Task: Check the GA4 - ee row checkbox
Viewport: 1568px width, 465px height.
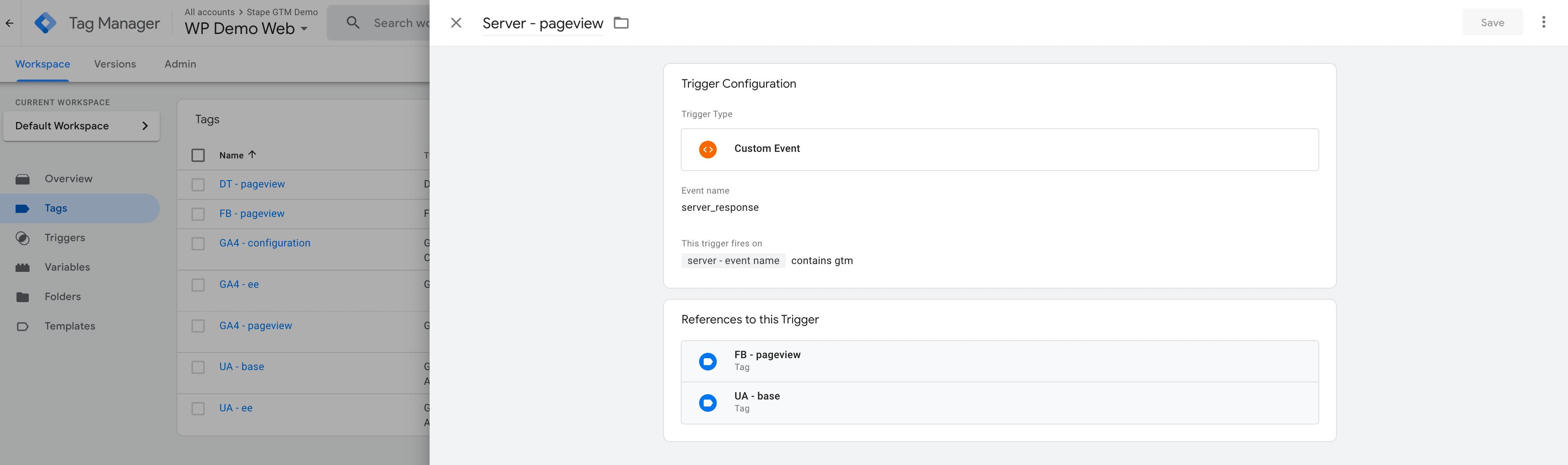Action: coord(198,285)
